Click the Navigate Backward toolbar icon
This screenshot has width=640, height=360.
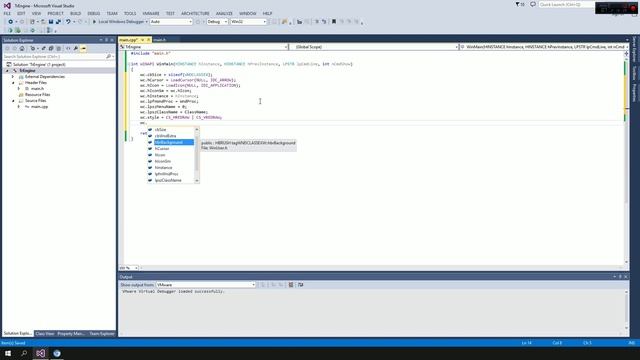tap(11, 22)
